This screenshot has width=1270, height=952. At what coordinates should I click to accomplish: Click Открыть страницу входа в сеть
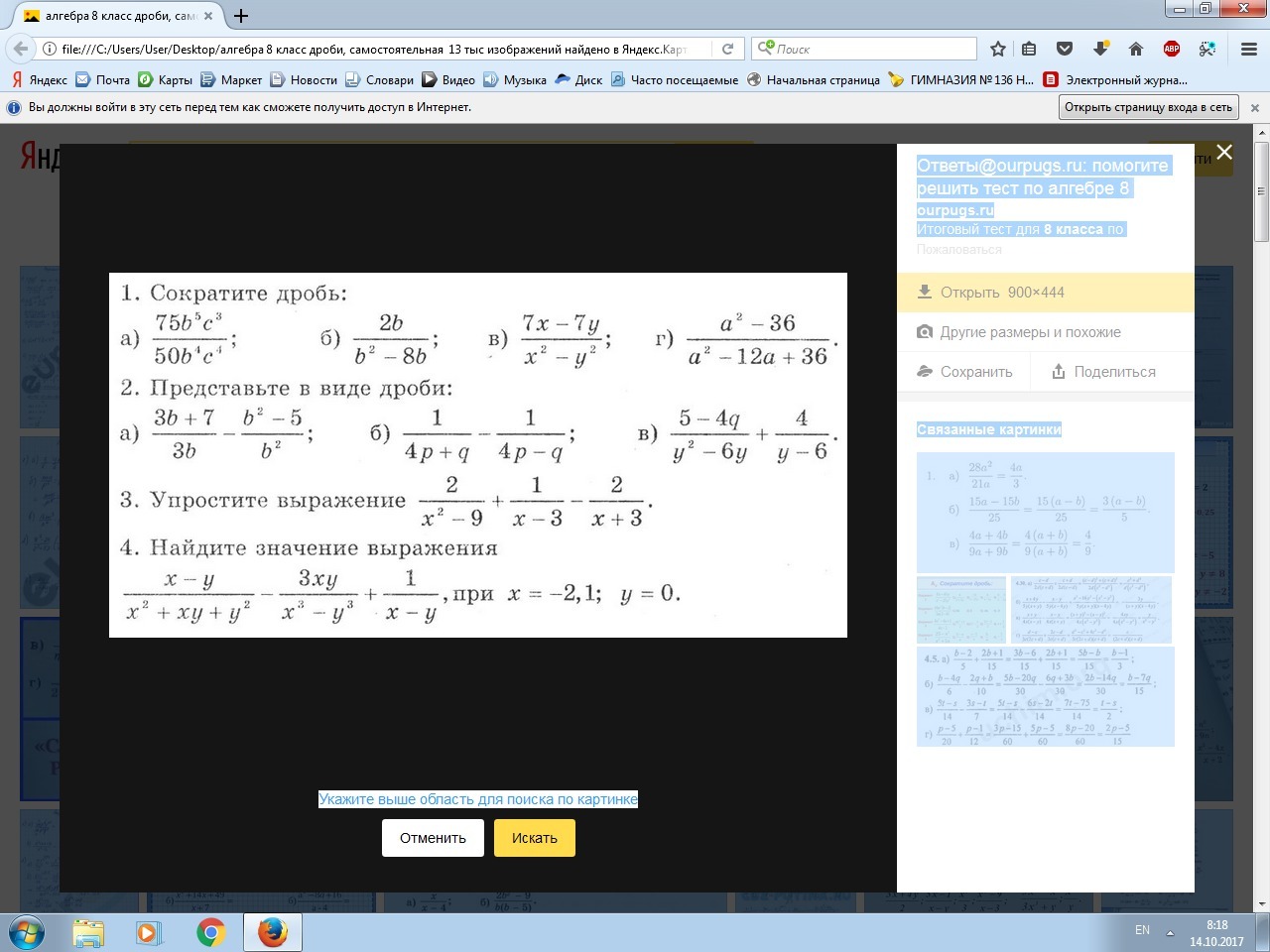tap(1148, 106)
